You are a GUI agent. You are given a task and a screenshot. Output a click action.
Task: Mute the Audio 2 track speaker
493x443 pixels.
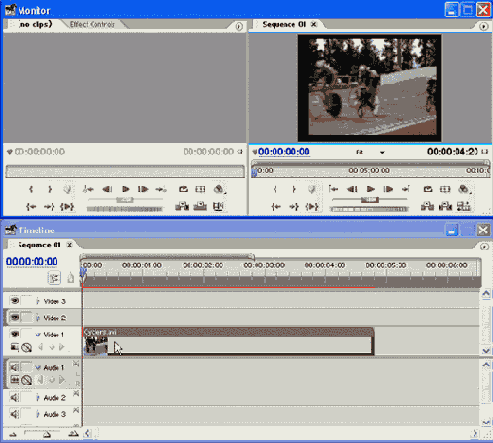[14, 397]
